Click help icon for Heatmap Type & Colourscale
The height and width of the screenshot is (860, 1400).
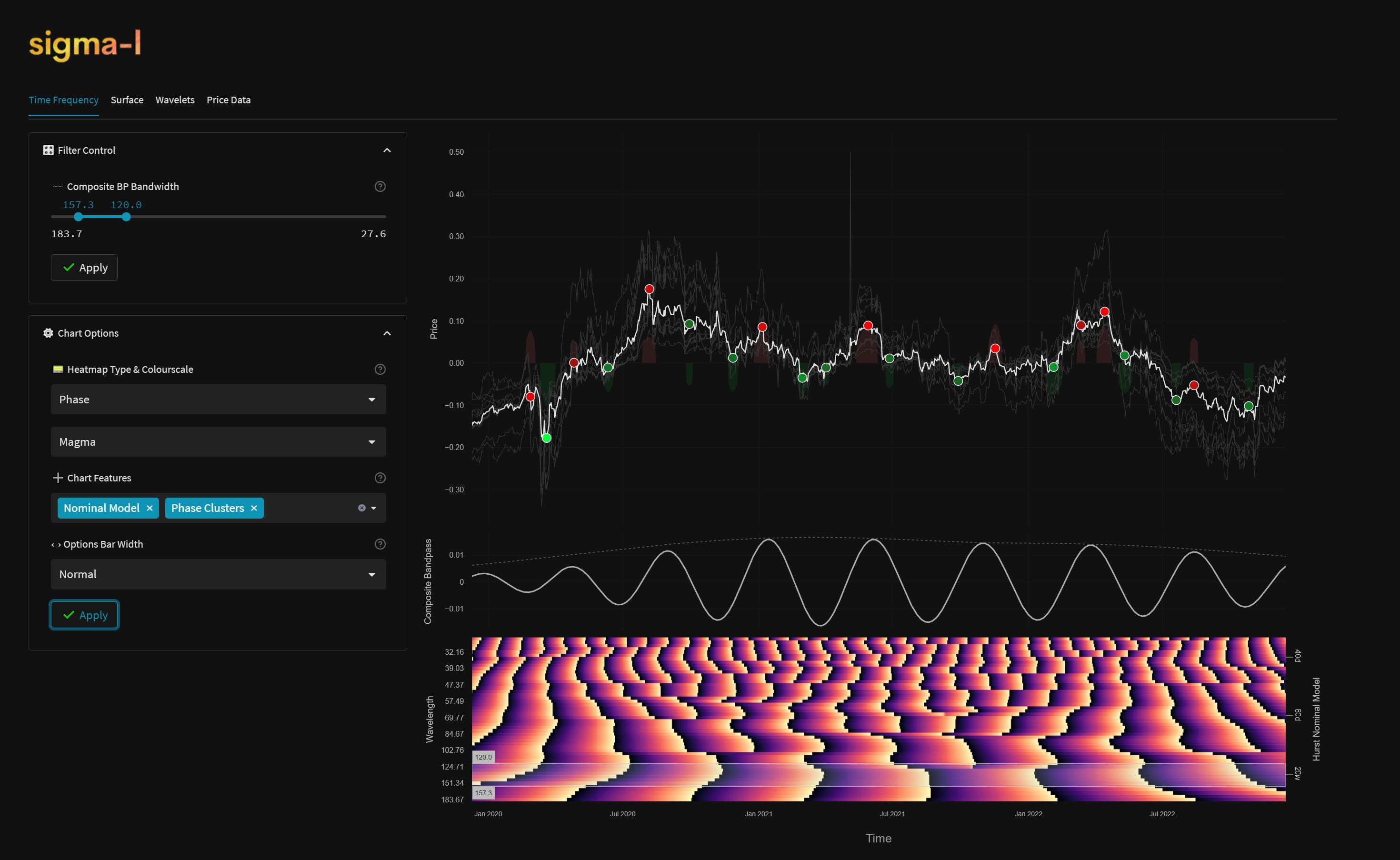pyautogui.click(x=380, y=370)
